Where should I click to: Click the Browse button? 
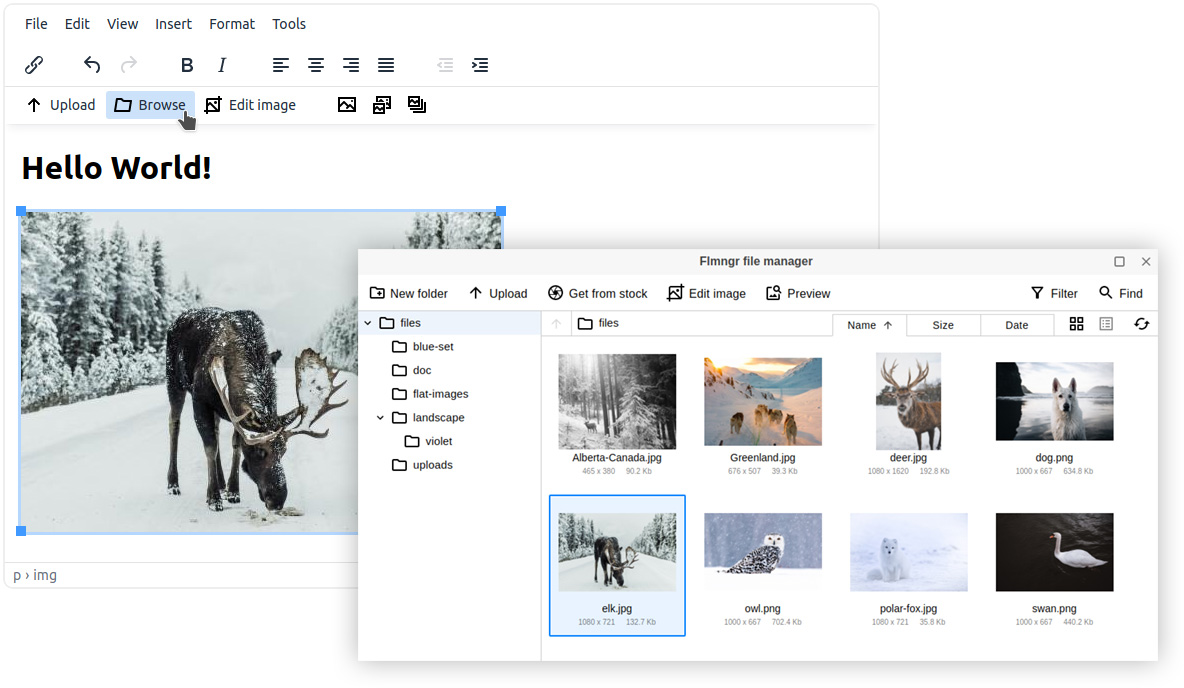tap(150, 105)
